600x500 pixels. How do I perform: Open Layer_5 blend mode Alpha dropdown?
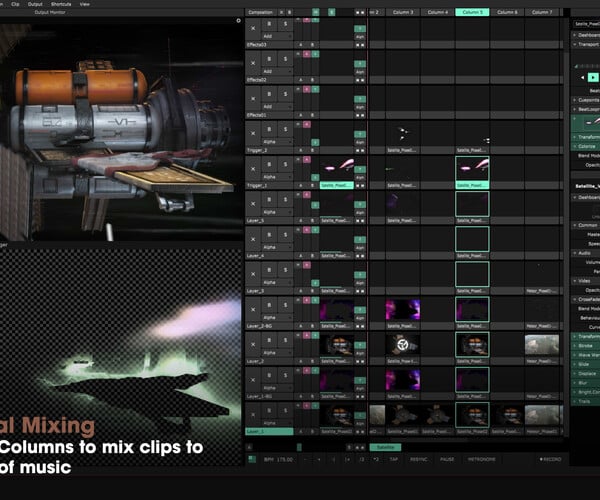point(277,212)
